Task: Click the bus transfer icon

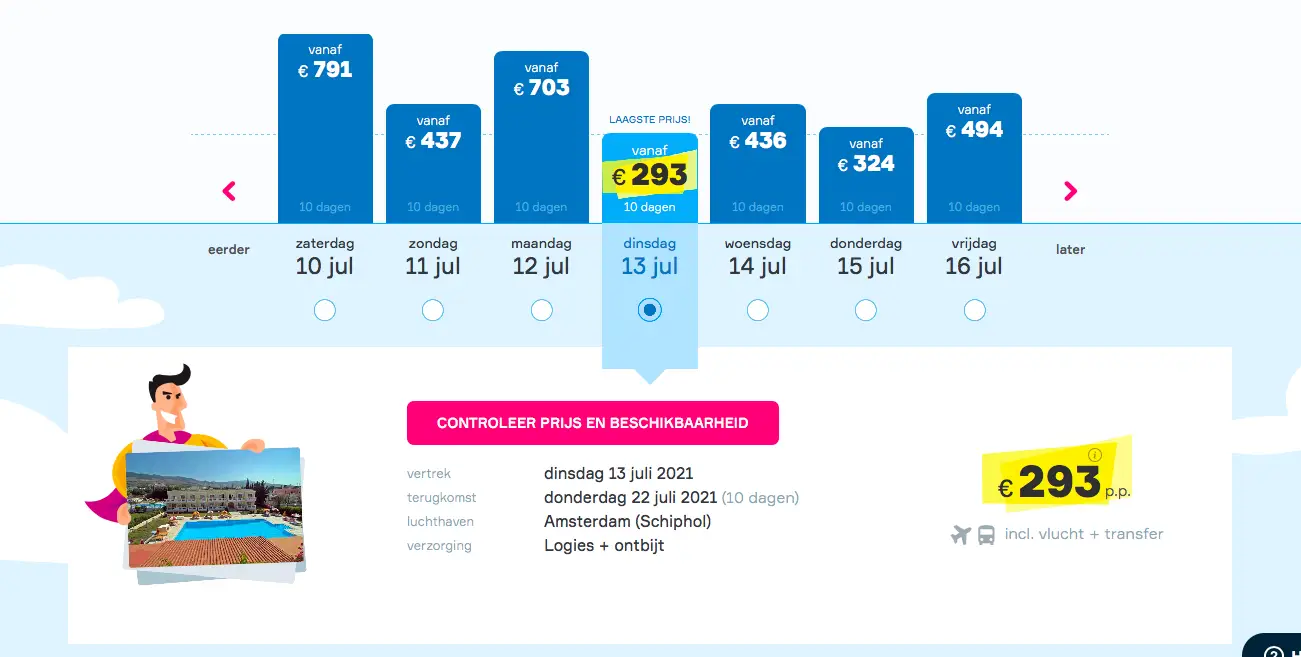Action: (986, 535)
